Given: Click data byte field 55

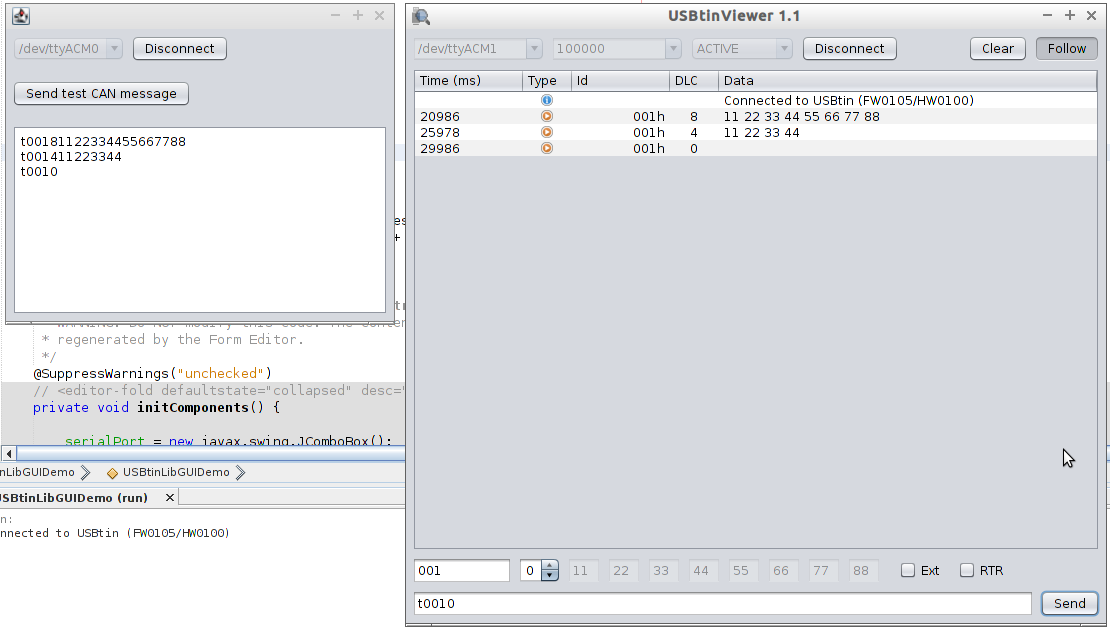Looking at the screenshot, I should [743, 570].
